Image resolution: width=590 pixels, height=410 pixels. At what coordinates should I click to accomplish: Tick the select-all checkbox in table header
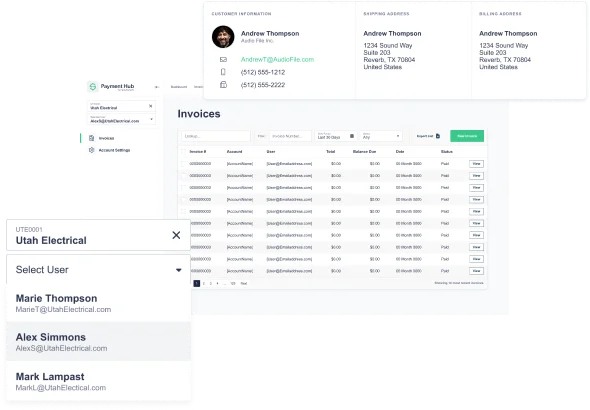[183, 152]
